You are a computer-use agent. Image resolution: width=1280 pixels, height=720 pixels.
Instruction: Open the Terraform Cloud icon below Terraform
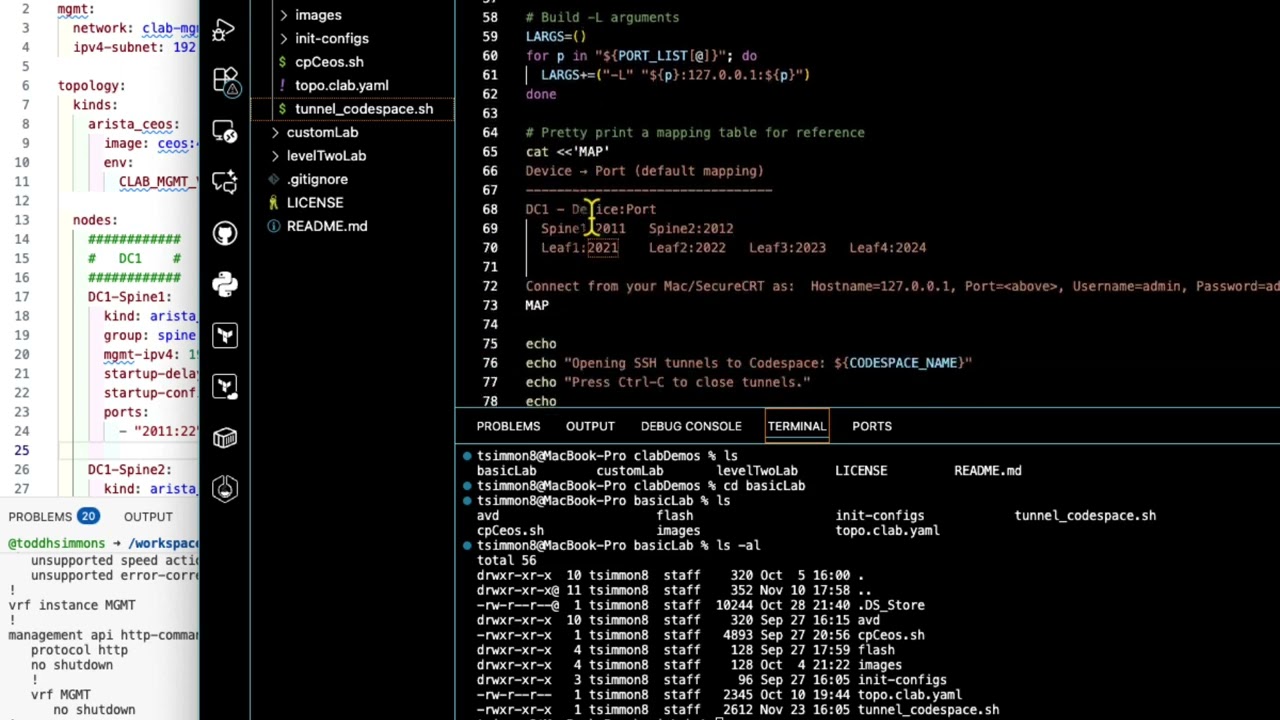click(x=224, y=386)
